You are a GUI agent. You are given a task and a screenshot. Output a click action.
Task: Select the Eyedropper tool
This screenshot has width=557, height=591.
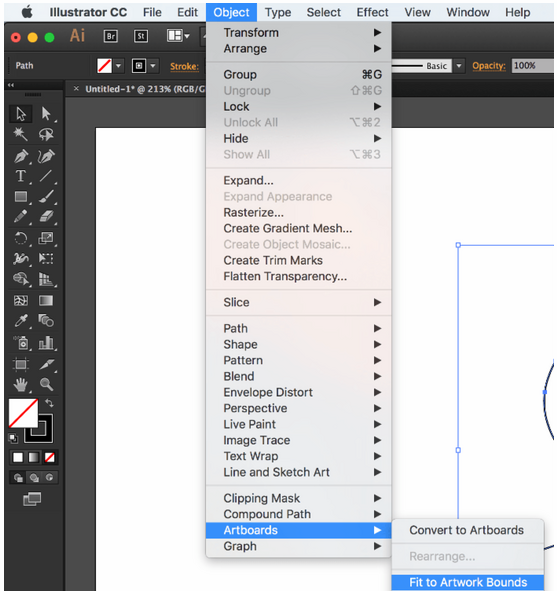21,321
